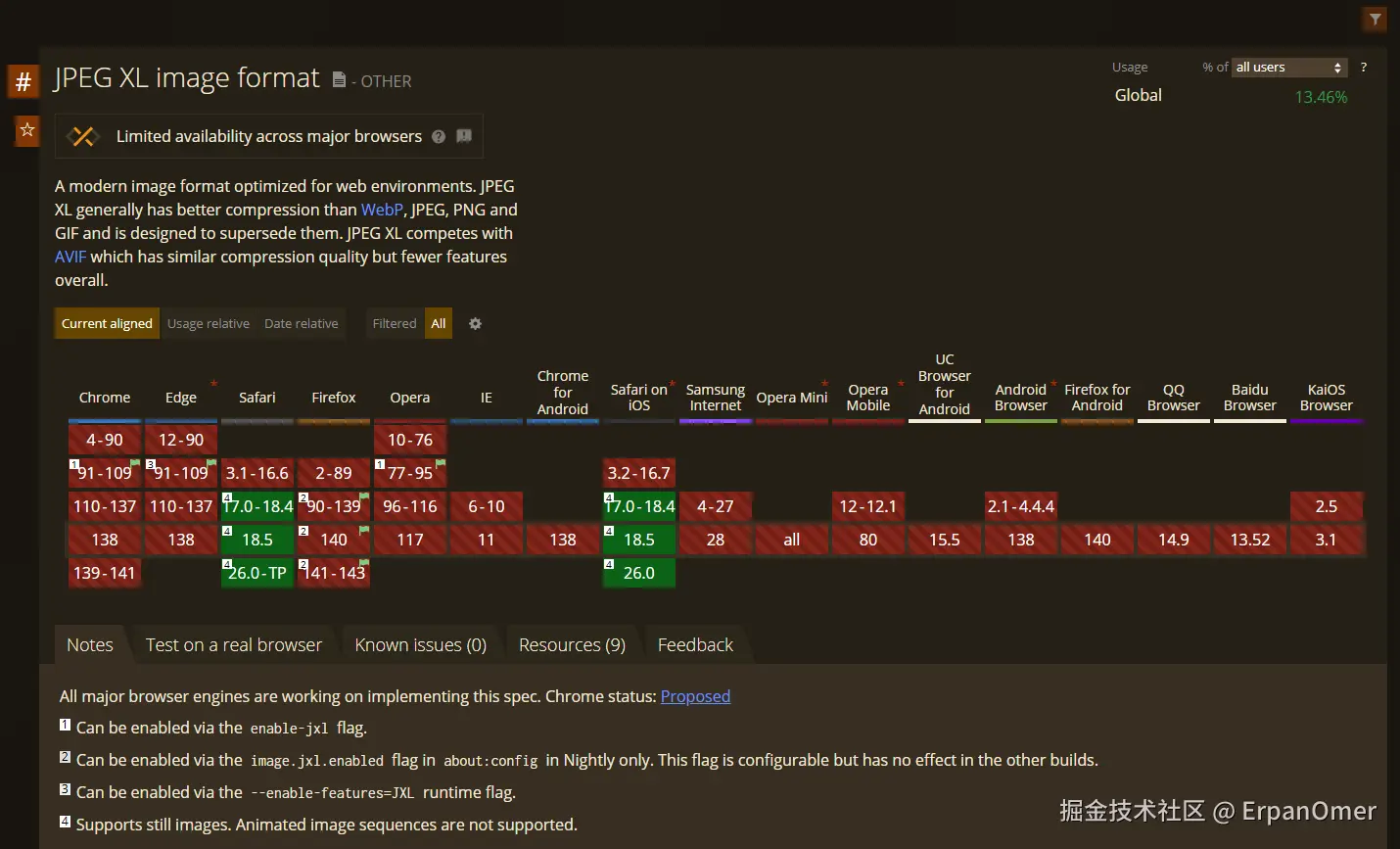Open the Resources (9) tab
This screenshot has width=1400, height=849.
(x=572, y=644)
